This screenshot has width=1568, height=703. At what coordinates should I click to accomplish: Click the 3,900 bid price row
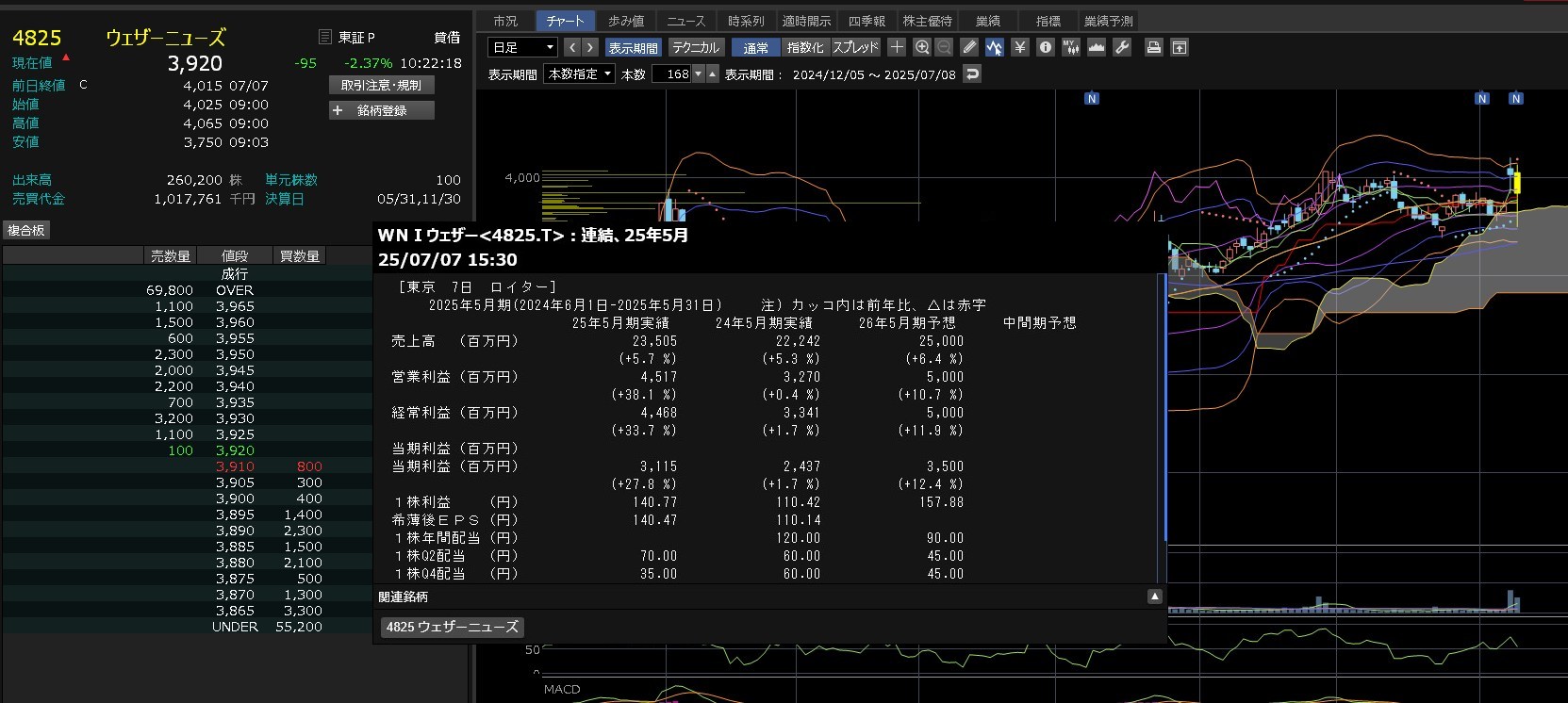click(235, 499)
